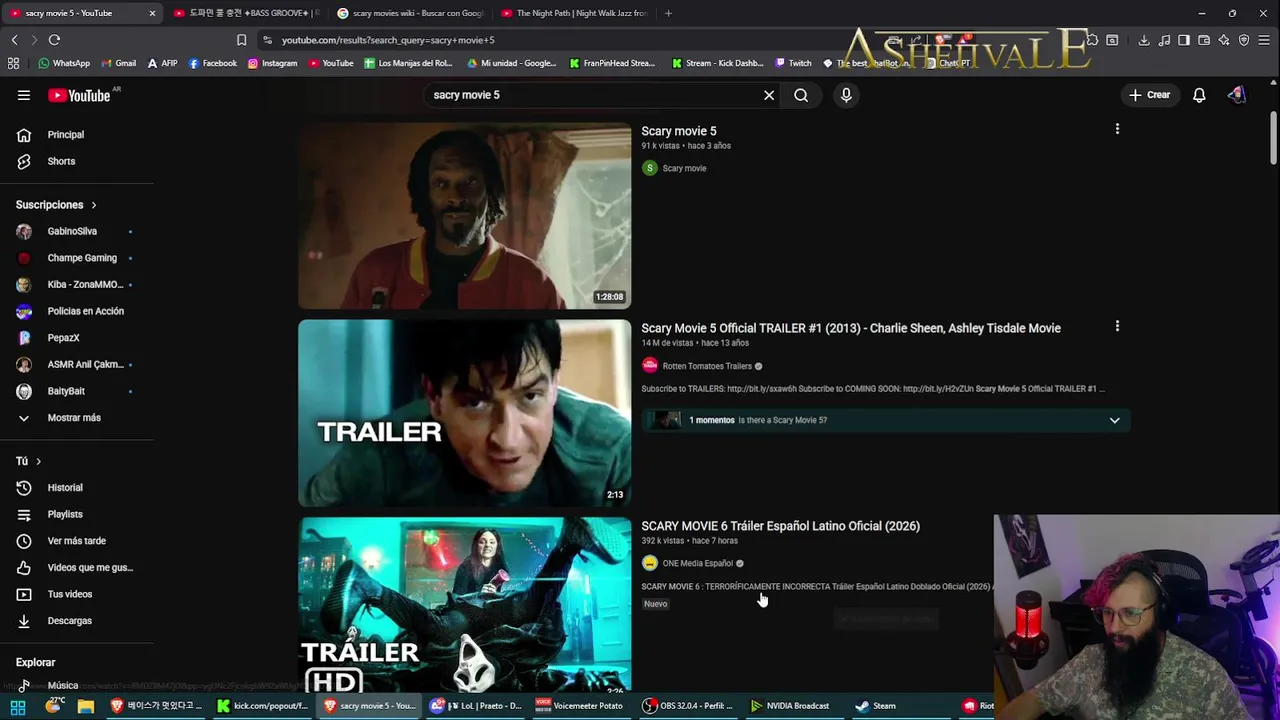Bookmark this page icon
Viewport: 1280px width, 720px height.
point(241,40)
